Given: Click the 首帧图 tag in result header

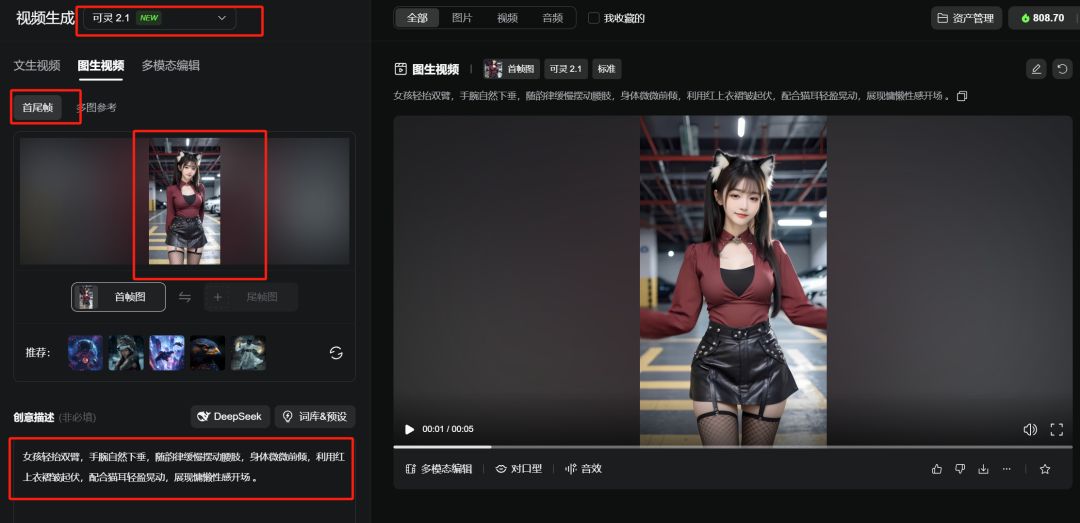Looking at the screenshot, I should (x=512, y=69).
